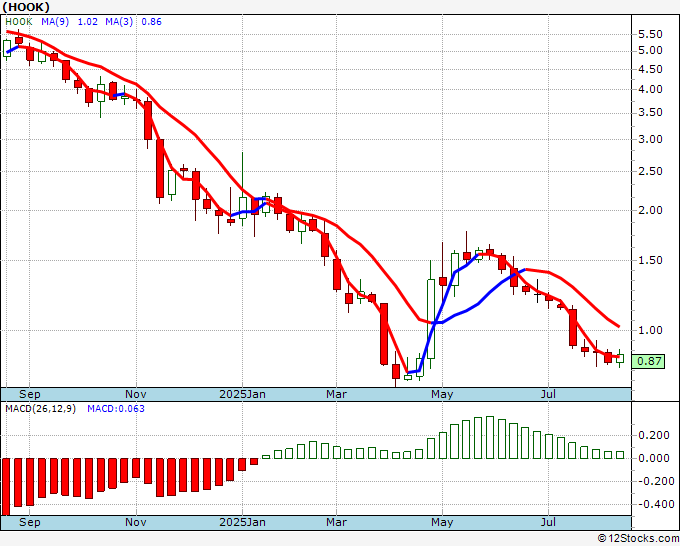Click the green HOOK legend label
Viewport: 680px width, 546px height.
click(x=19, y=22)
